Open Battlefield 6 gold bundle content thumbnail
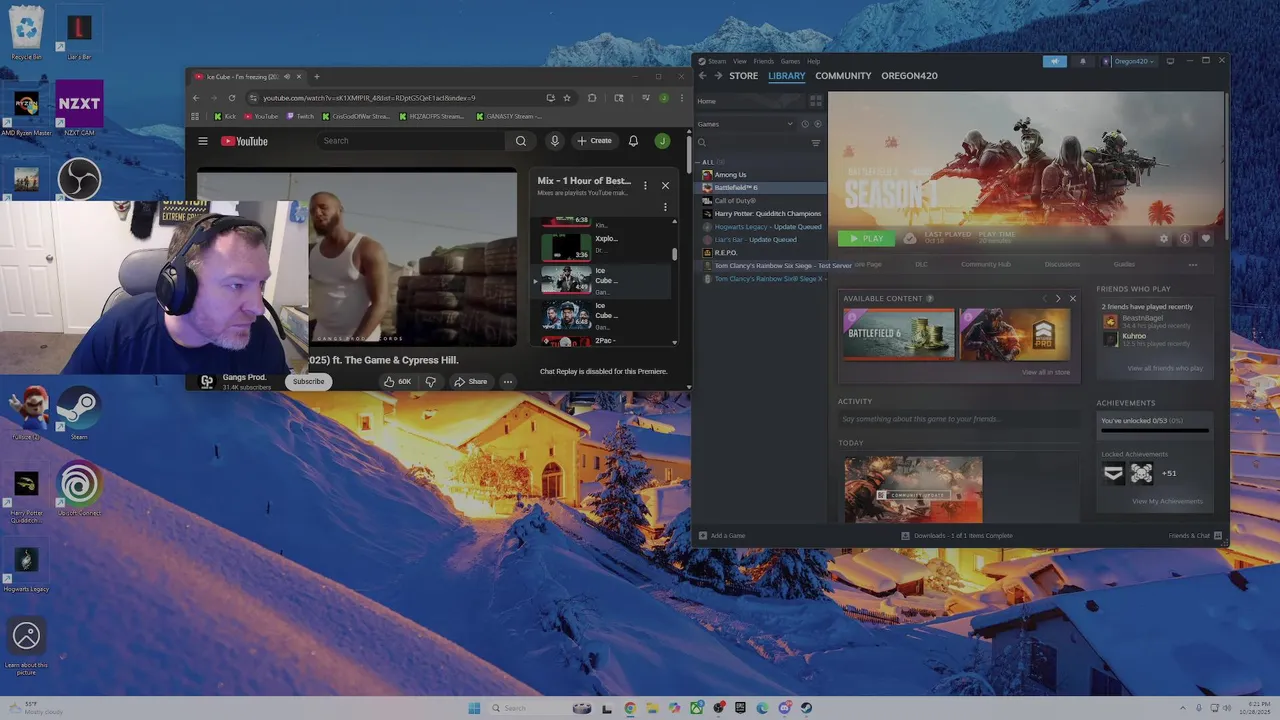This screenshot has width=1280, height=720. [898, 334]
